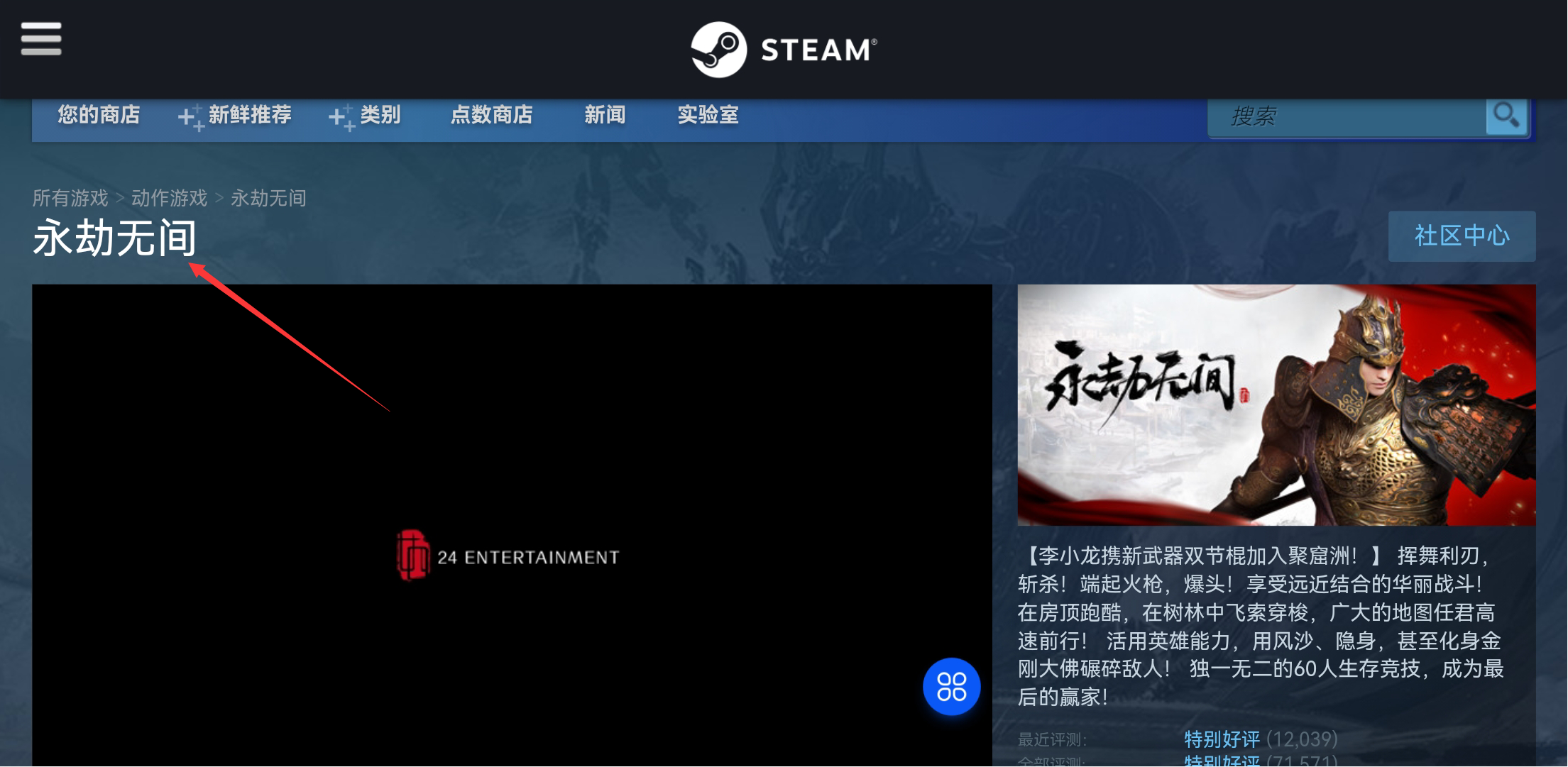Click the 24 Entertainment video player

click(x=512, y=525)
